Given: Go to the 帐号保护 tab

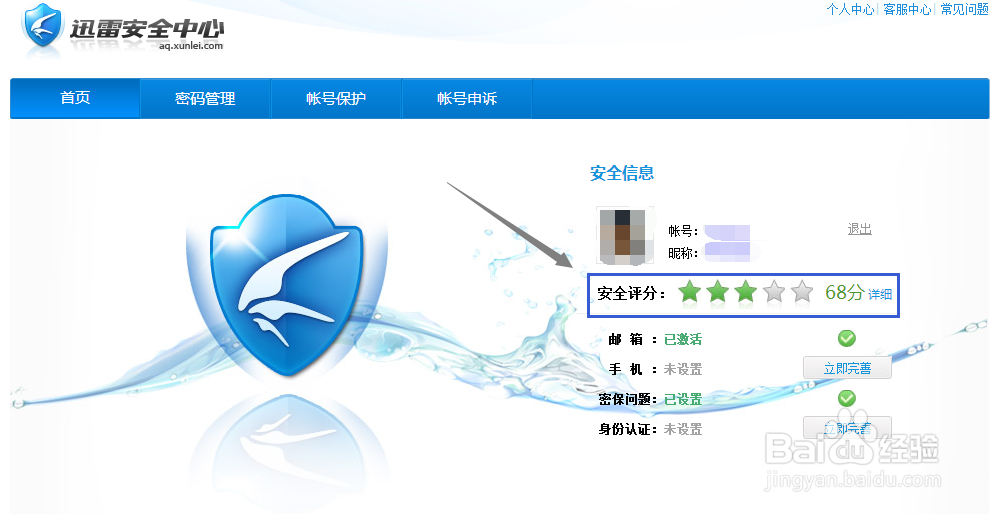Looking at the screenshot, I should click(336, 98).
